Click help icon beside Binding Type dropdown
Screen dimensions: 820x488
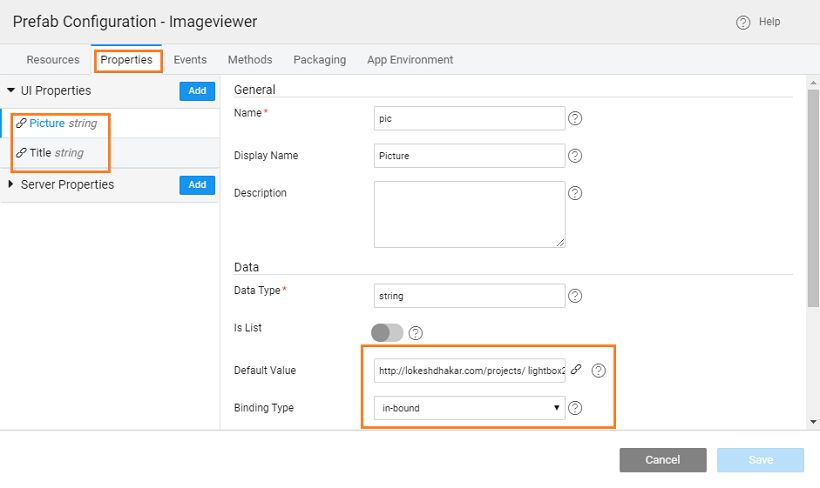coord(575,408)
